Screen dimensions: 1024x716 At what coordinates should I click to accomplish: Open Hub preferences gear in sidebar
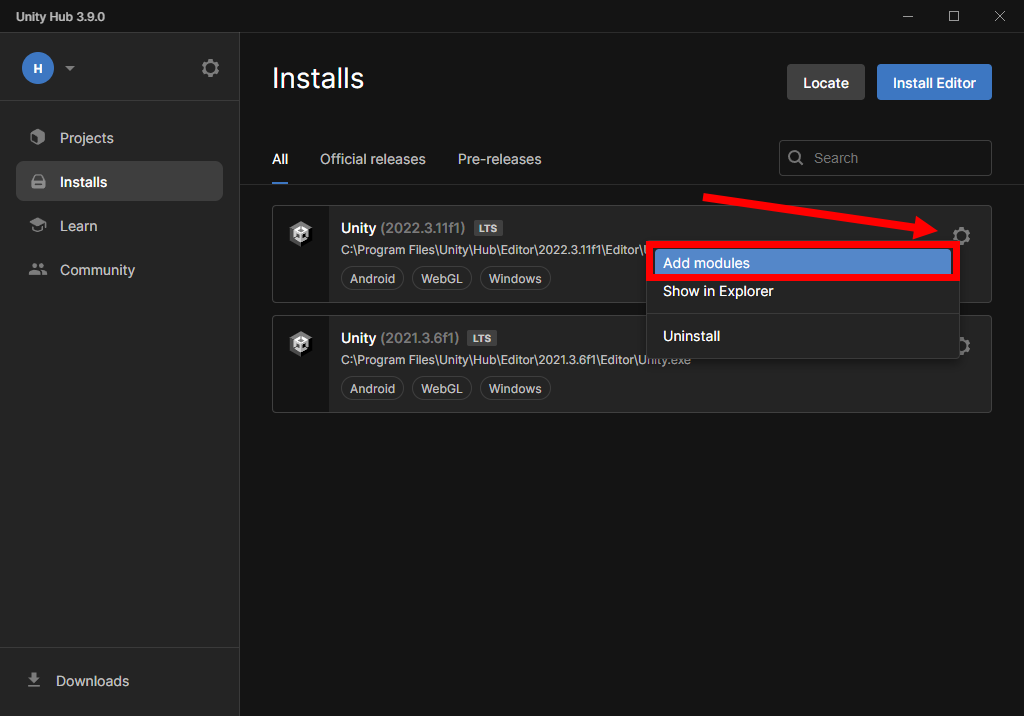(x=210, y=68)
